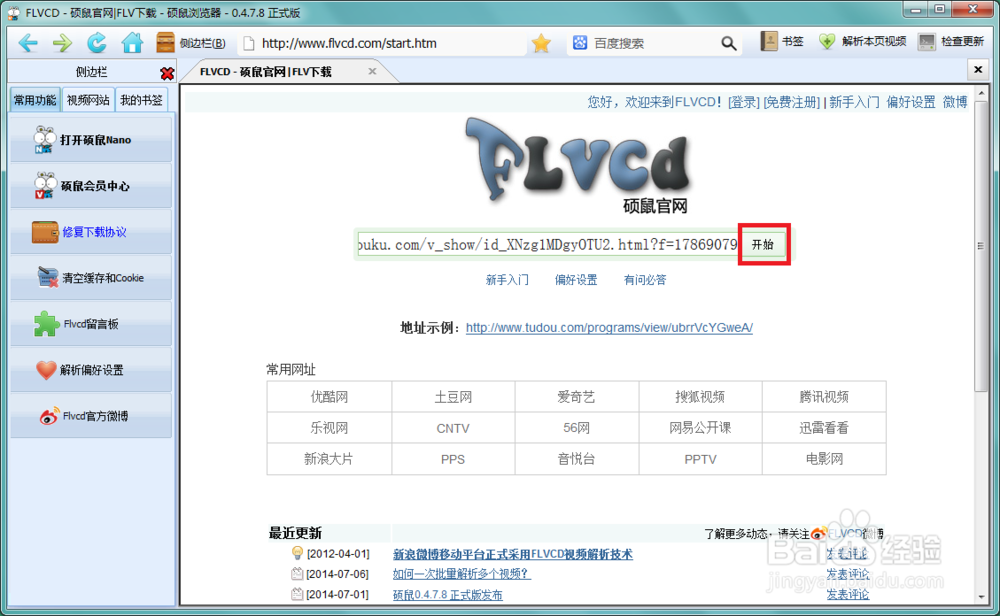Screen dimensions: 1000x616
Task: Click the [免费注册] register link
Action: (791, 102)
